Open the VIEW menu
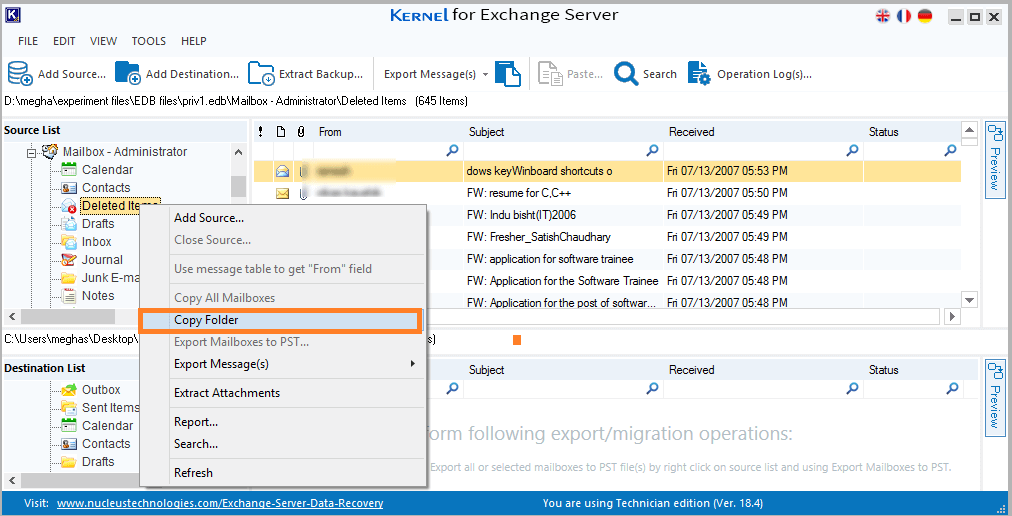1012x516 pixels. [103, 41]
